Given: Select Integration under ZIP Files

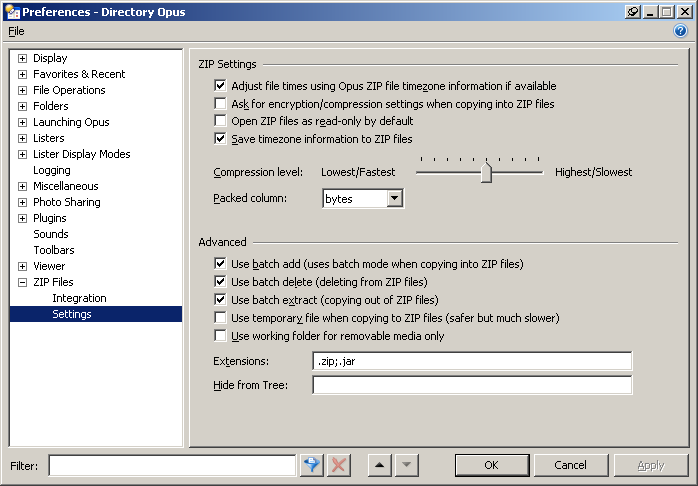Looking at the screenshot, I should [79, 298].
